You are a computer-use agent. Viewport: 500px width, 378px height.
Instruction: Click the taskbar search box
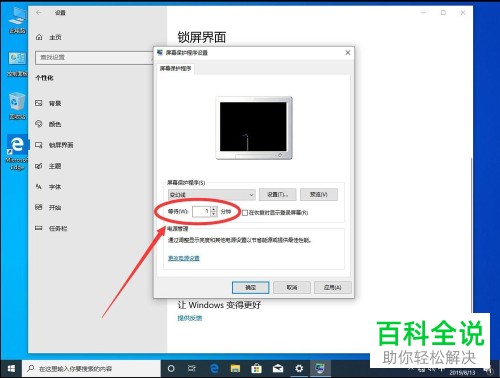[91, 369]
